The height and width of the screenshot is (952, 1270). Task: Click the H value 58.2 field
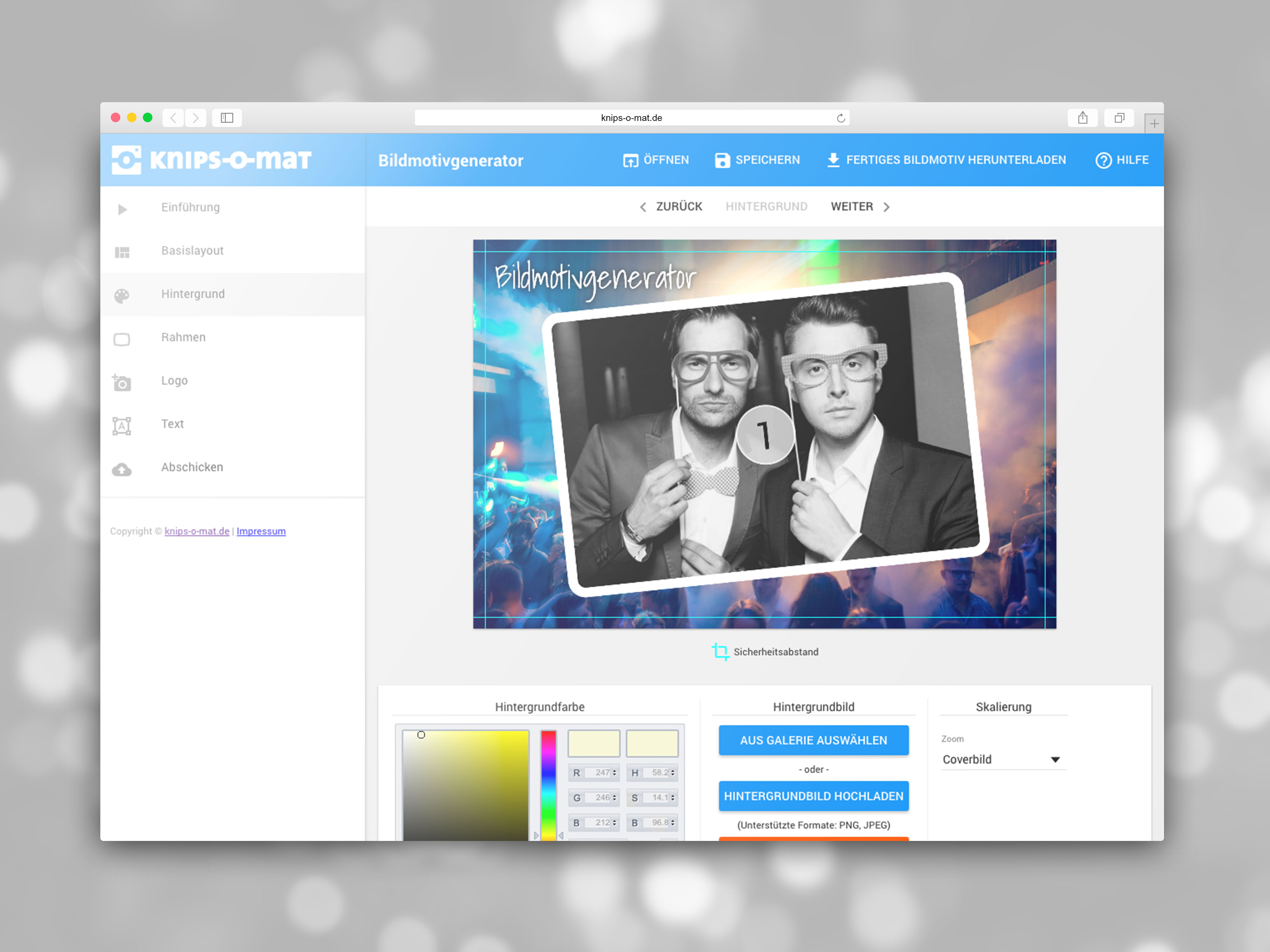click(657, 773)
